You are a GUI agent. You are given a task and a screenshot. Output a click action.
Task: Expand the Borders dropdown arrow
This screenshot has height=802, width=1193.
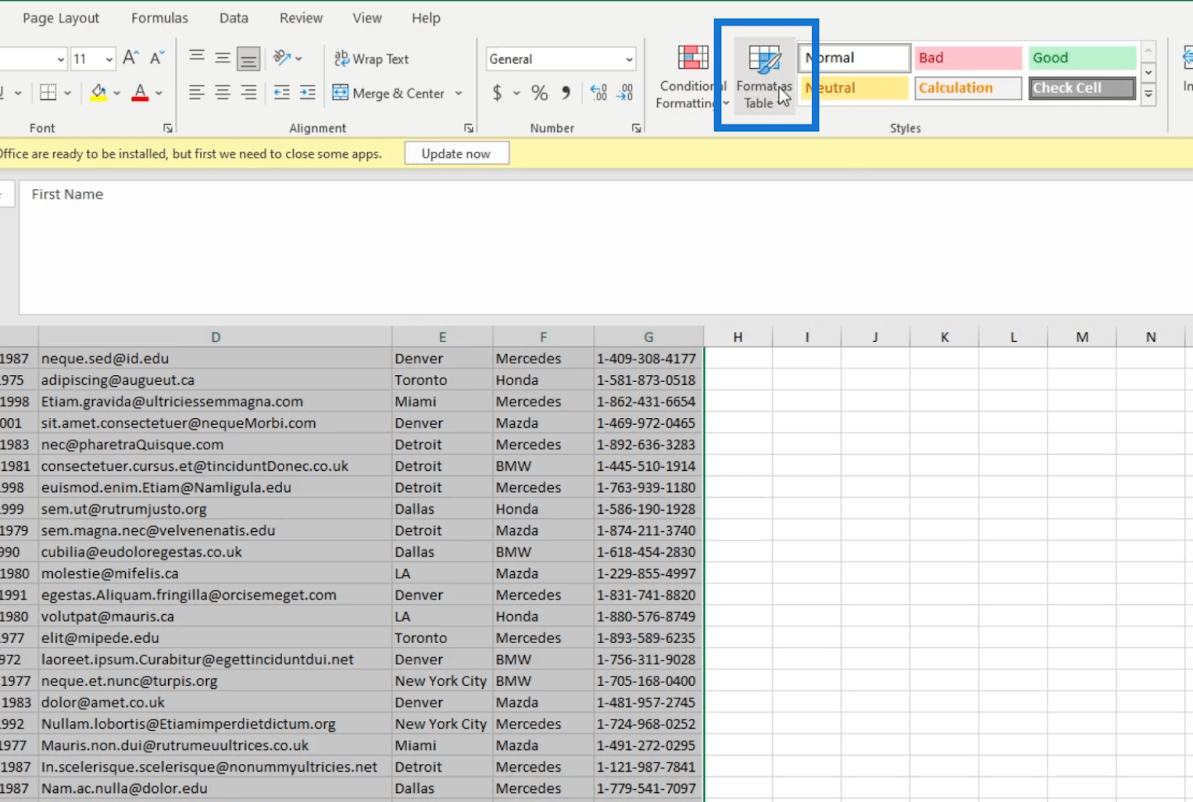68,93
